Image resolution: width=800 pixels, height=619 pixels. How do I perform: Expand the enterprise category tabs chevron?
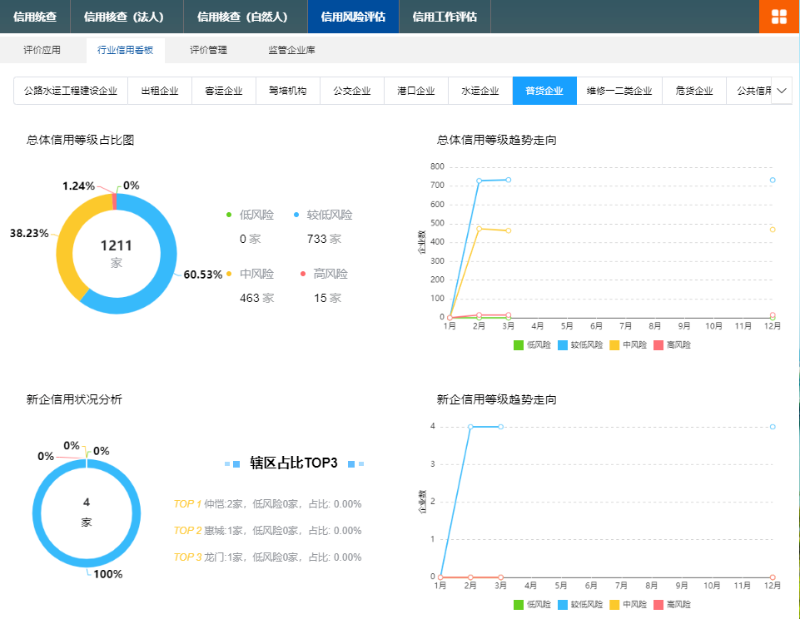(782, 91)
